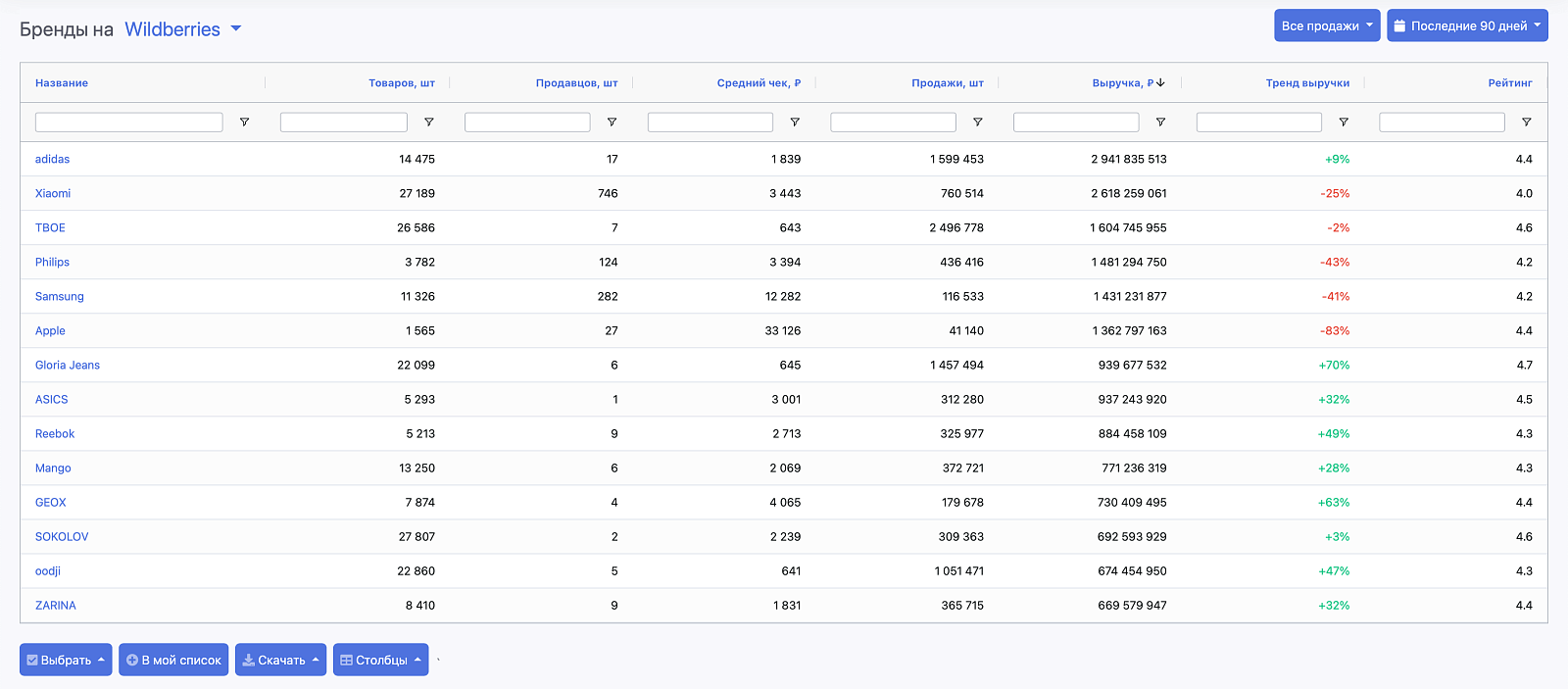The width and height of the screenshot is (1568, 689).
Task: Focus the Средний чек filter input field
Action: pos(710,123)
